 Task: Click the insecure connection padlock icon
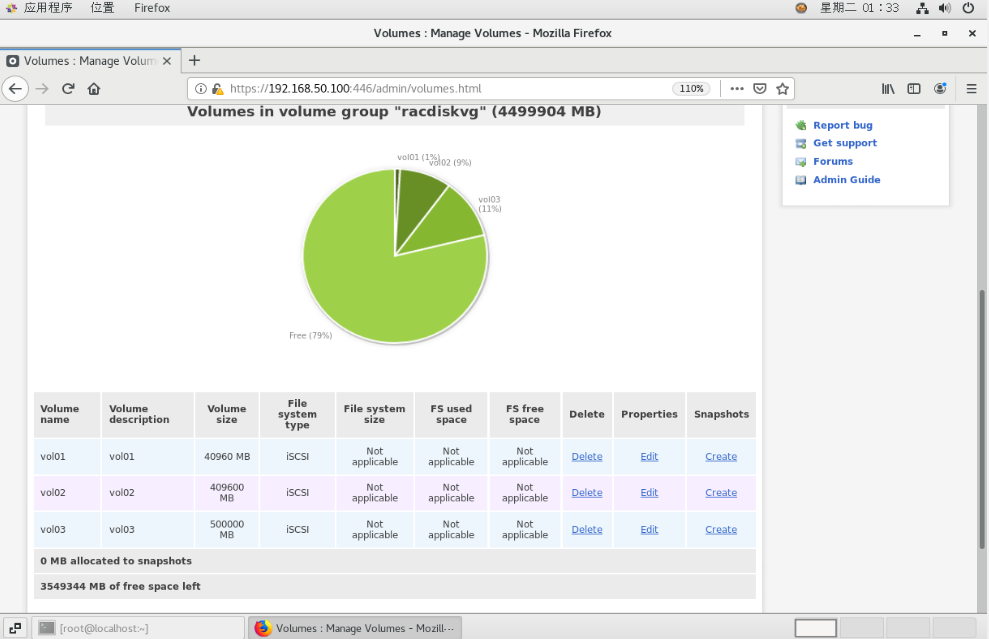[x=217, y=89]
